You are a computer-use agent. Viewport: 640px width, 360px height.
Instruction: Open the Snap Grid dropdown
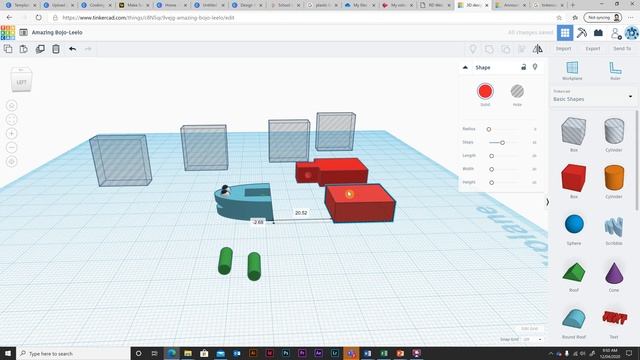pyautogui.click(x=531, y=340)
